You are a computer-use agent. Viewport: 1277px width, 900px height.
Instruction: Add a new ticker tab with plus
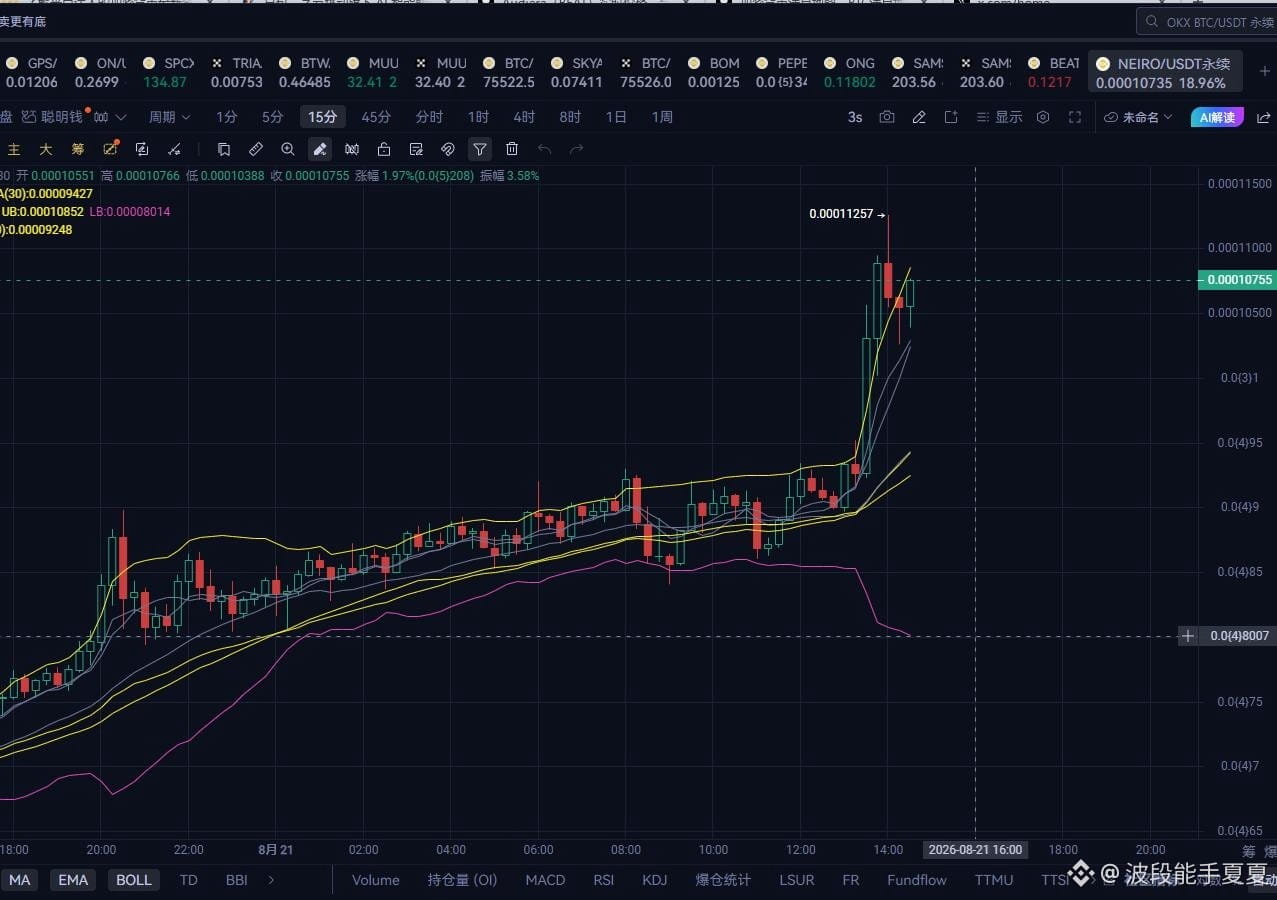pyautogui.click(x=1265, y=71)
